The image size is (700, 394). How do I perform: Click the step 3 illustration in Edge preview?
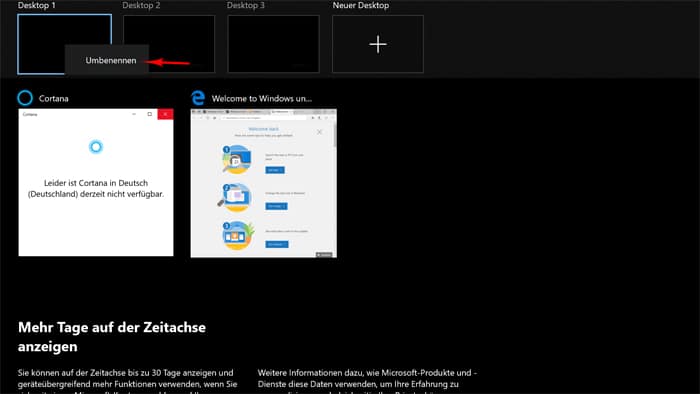(238, 235)
